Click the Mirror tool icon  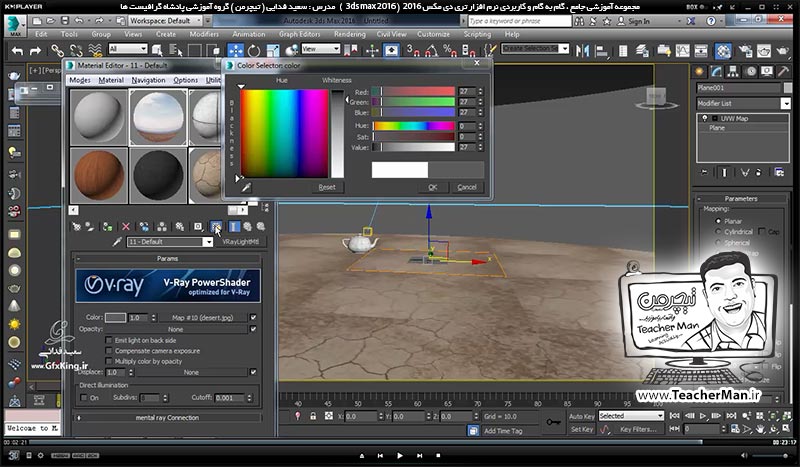tap(582, 51)
